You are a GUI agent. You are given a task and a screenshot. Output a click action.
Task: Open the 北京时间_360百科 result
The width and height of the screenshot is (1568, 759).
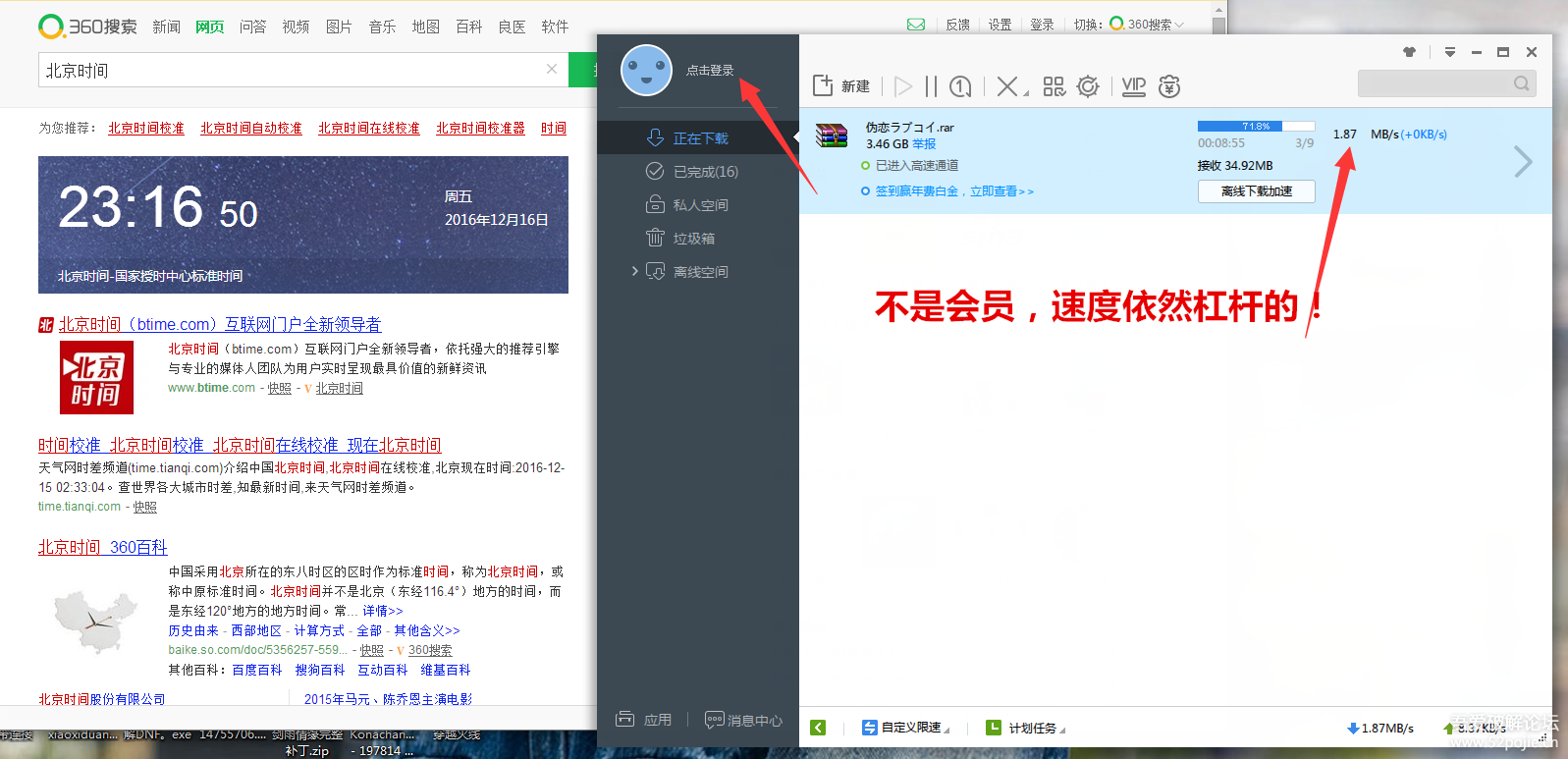(x=103, y=547)
